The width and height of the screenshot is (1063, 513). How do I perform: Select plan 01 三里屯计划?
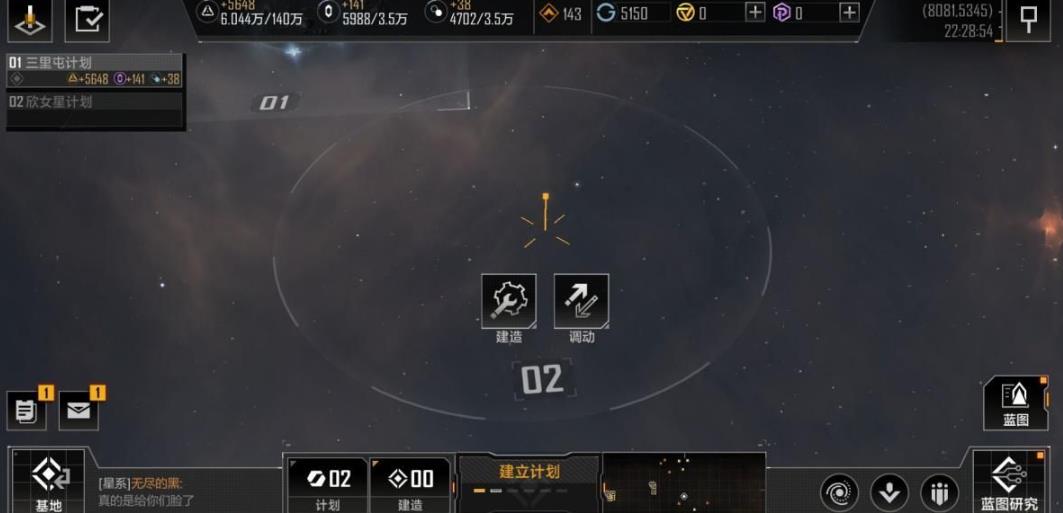pyautogui.click(x=94, y=70)
